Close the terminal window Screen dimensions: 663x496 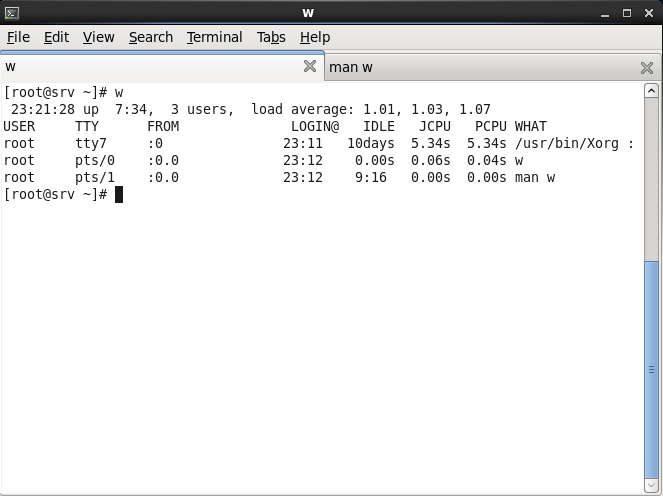[648, 13]
